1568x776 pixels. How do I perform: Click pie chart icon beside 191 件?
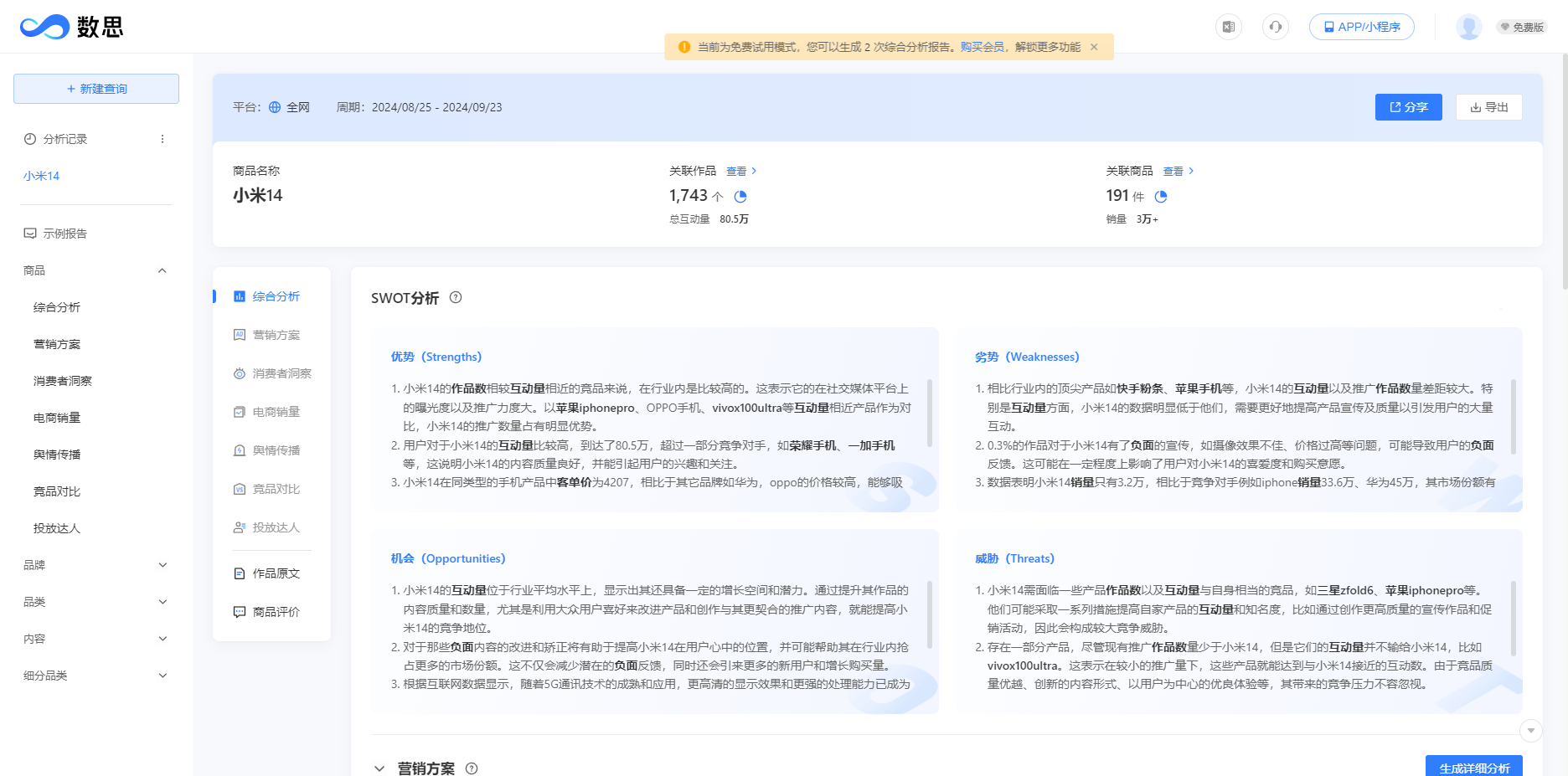(1161, 197)
